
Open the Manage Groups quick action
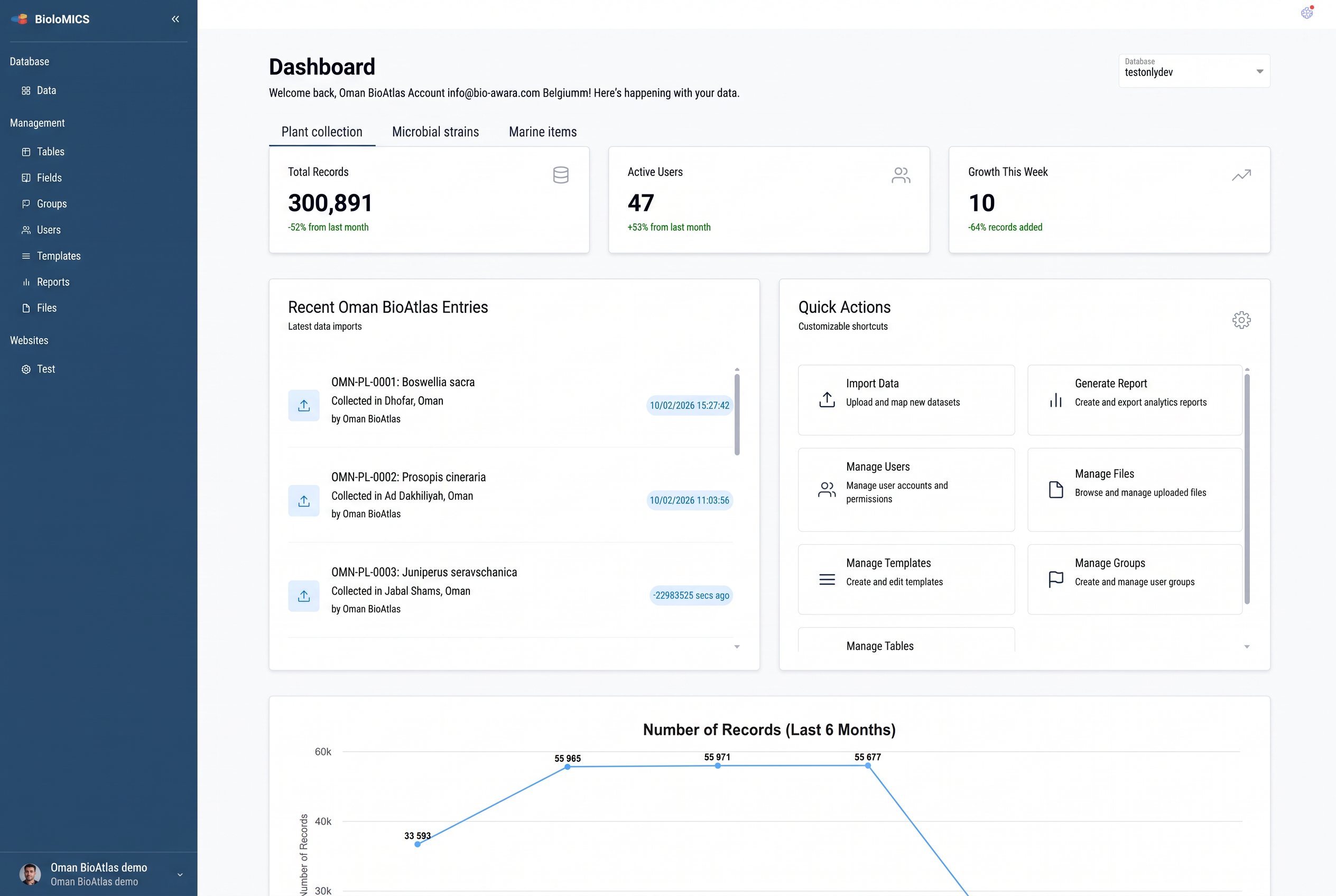click(1135, 580)
